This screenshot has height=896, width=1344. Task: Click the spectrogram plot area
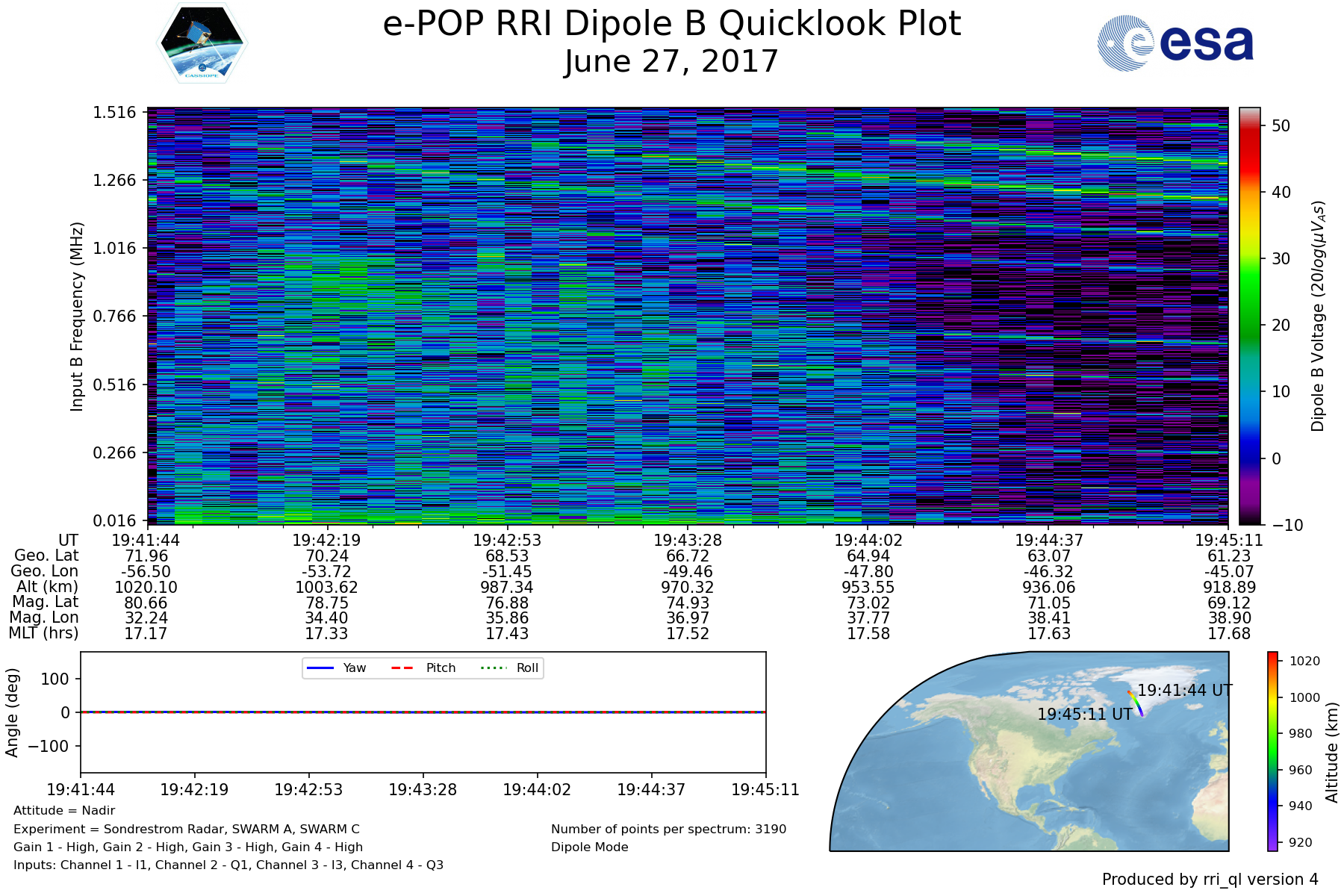687,316
